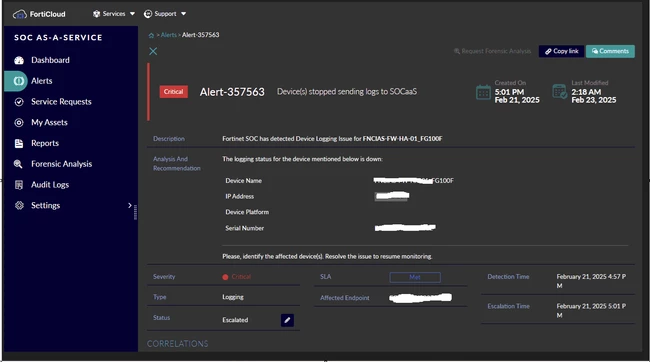Screen dimensions: 650x362
Task: Click the Forensic Analysis magnifier icon
Action: (18, 164)
